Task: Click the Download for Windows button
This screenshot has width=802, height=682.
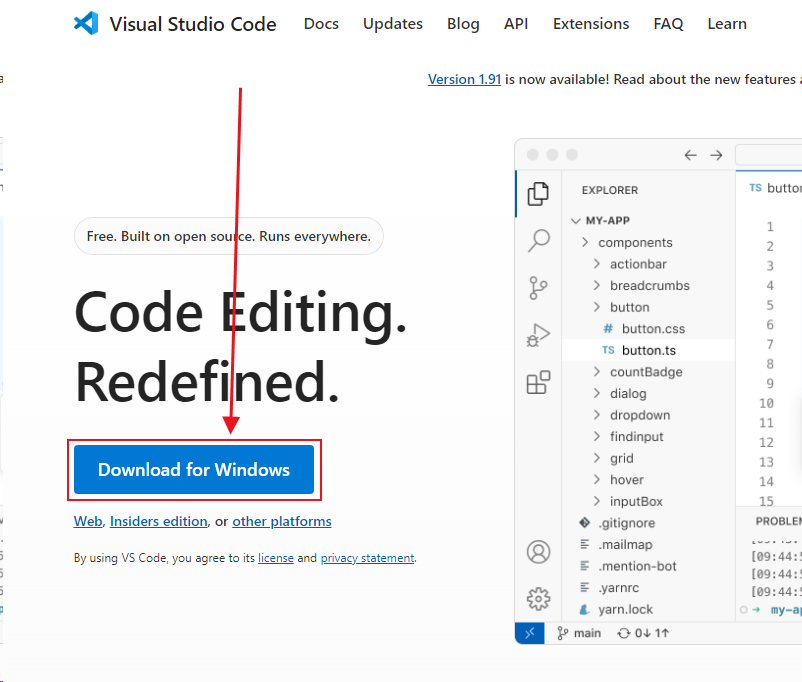Action: [x=194, y=469]
